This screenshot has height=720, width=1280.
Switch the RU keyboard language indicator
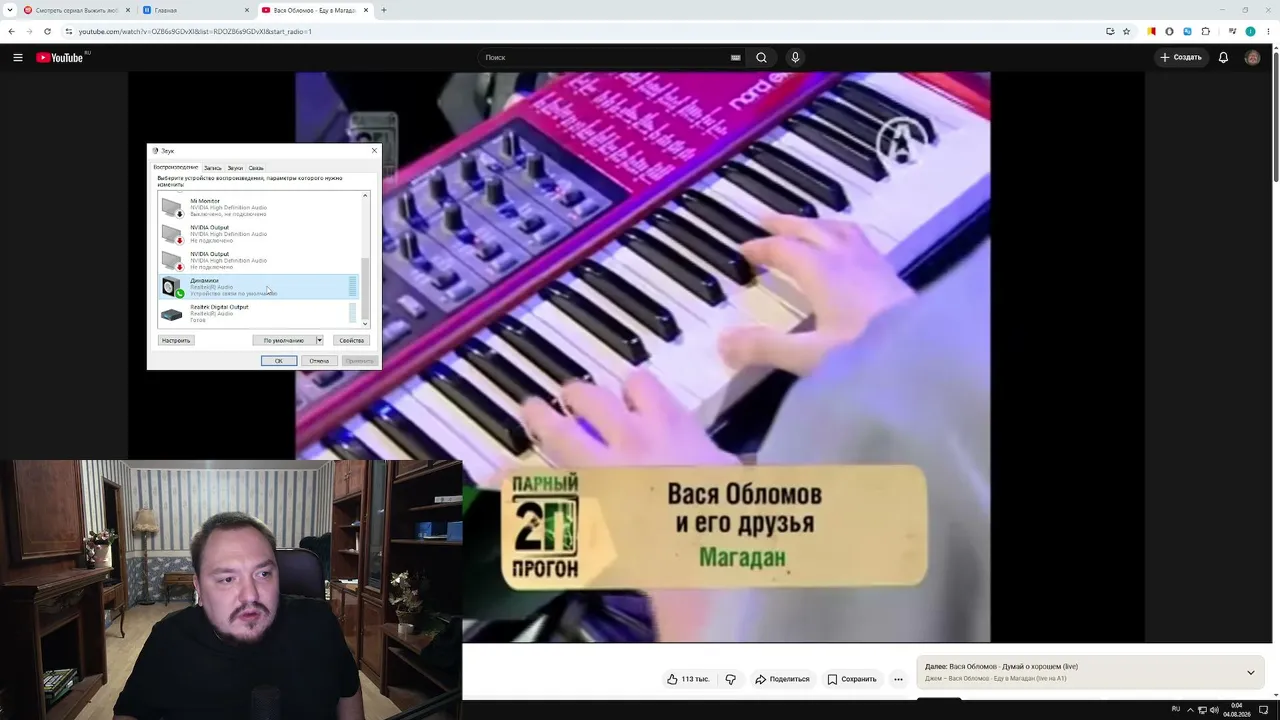coord(1176,710)
